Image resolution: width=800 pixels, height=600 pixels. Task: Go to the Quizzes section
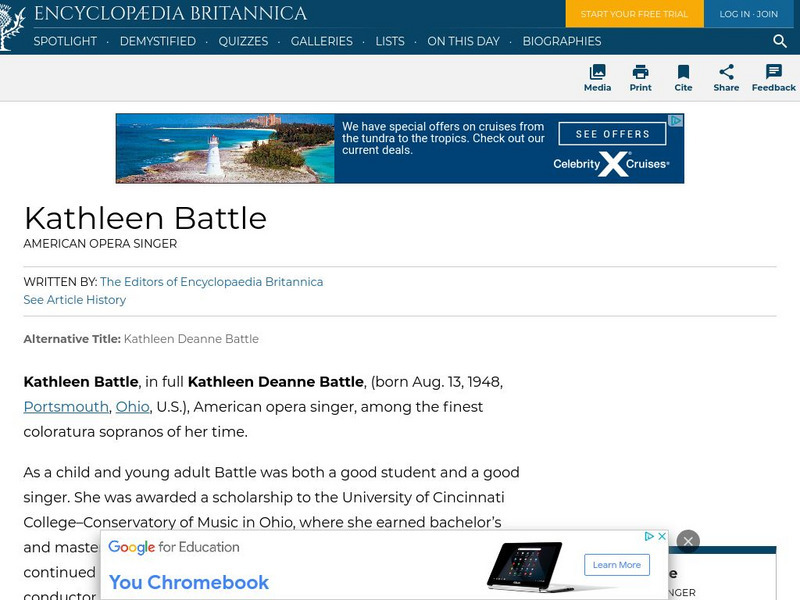(x=243, y=41)
